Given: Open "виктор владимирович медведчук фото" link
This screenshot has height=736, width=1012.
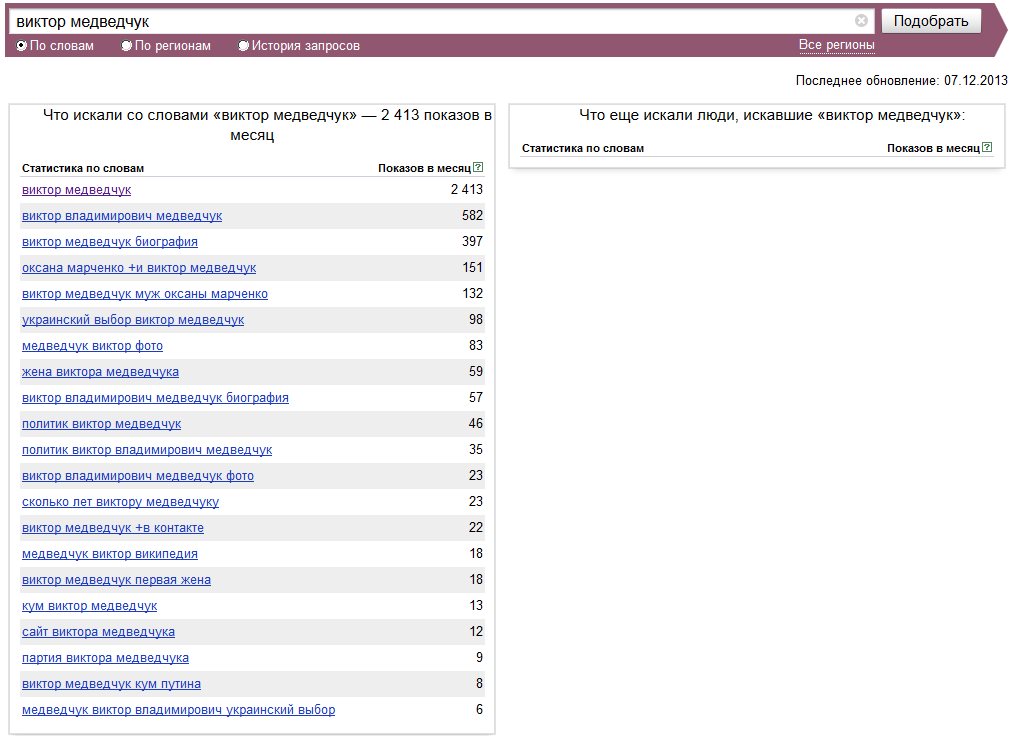Looking at the screenshot, I should 137,476.
